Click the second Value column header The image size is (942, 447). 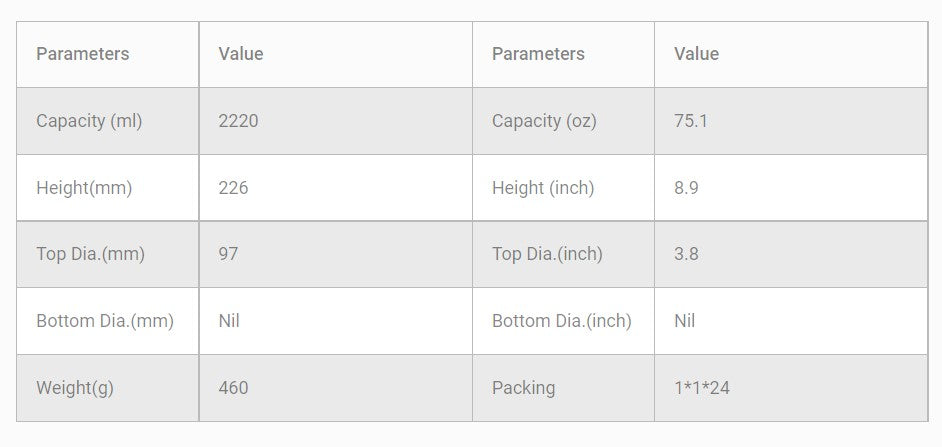pos(696,54)
